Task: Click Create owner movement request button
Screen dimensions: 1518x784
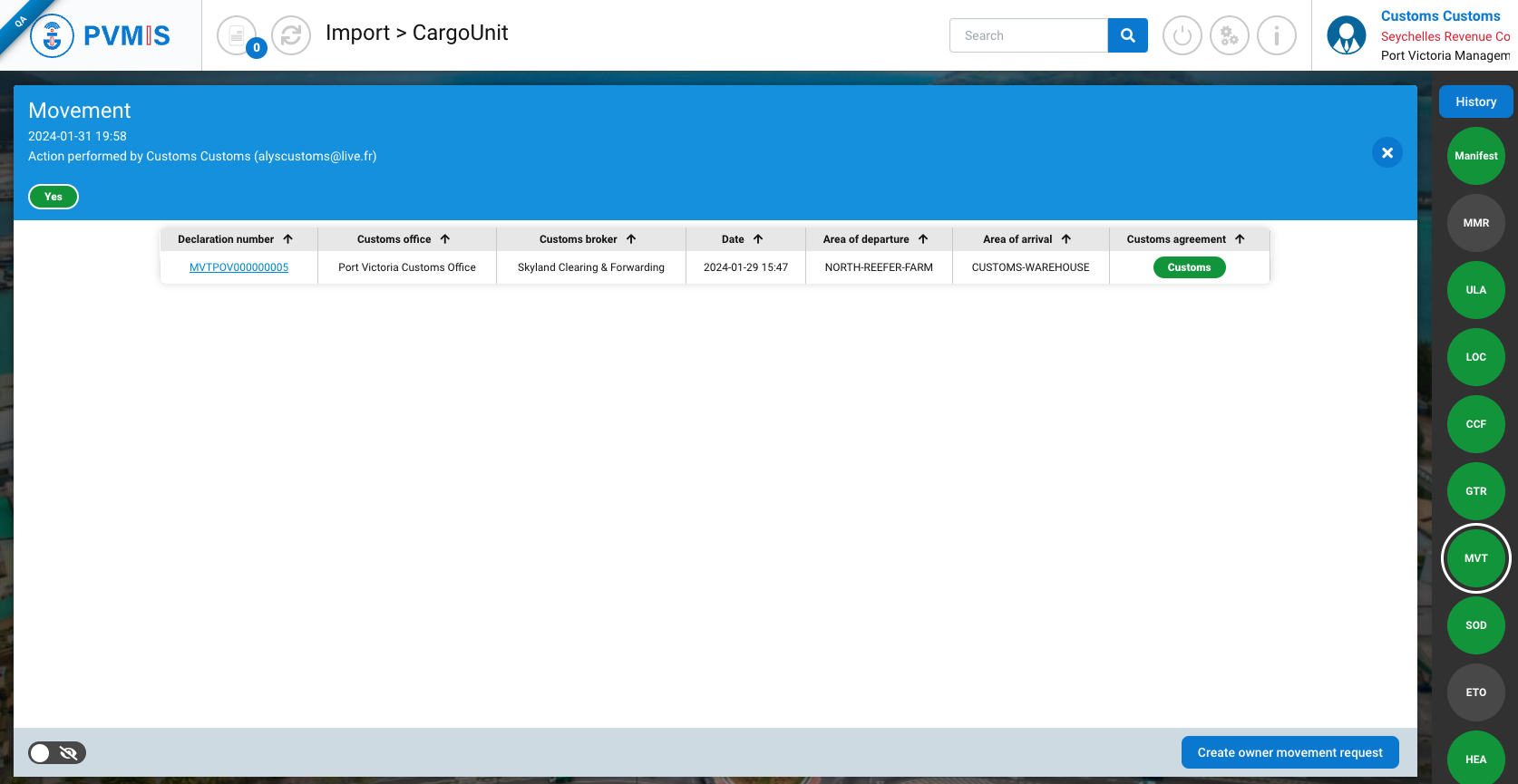Action: tap(1289, 752)
